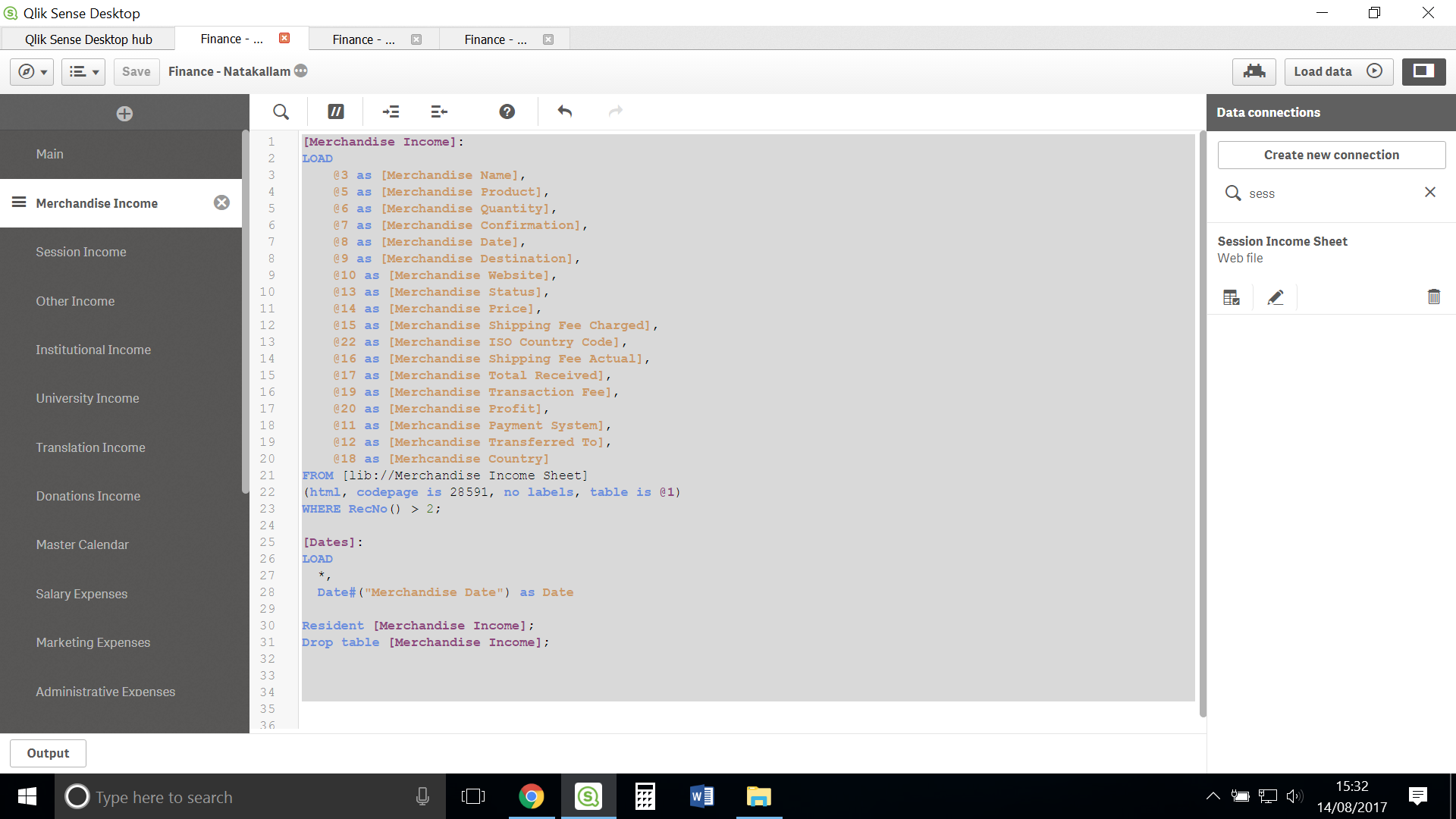Clear the connection search field
1456x819 pixels.
tap(1430, 192)
